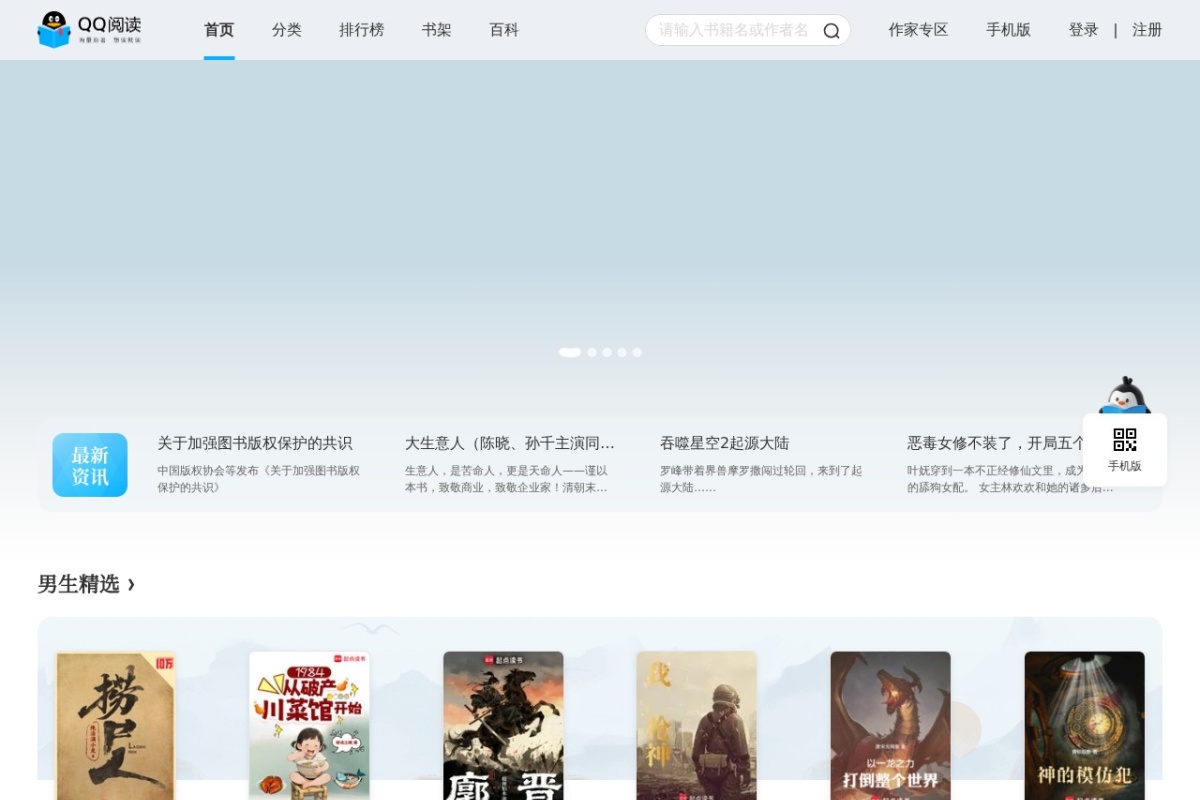Open the 我枪神 soldier book cover
Image resolution: width=1200 pixels, height=800 pixels.
tap(697, 725)
